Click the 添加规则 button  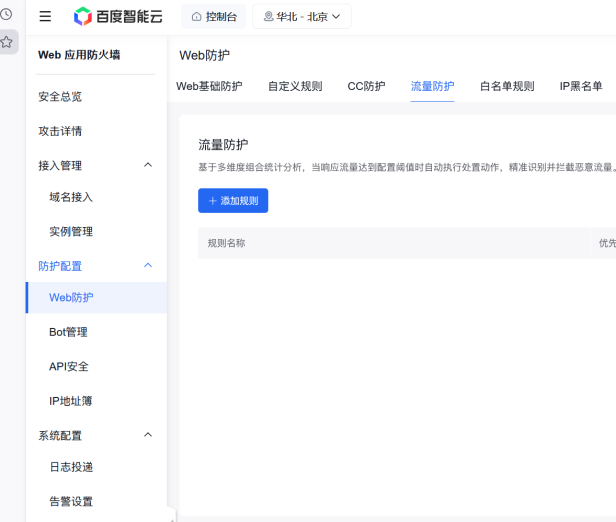233,201
